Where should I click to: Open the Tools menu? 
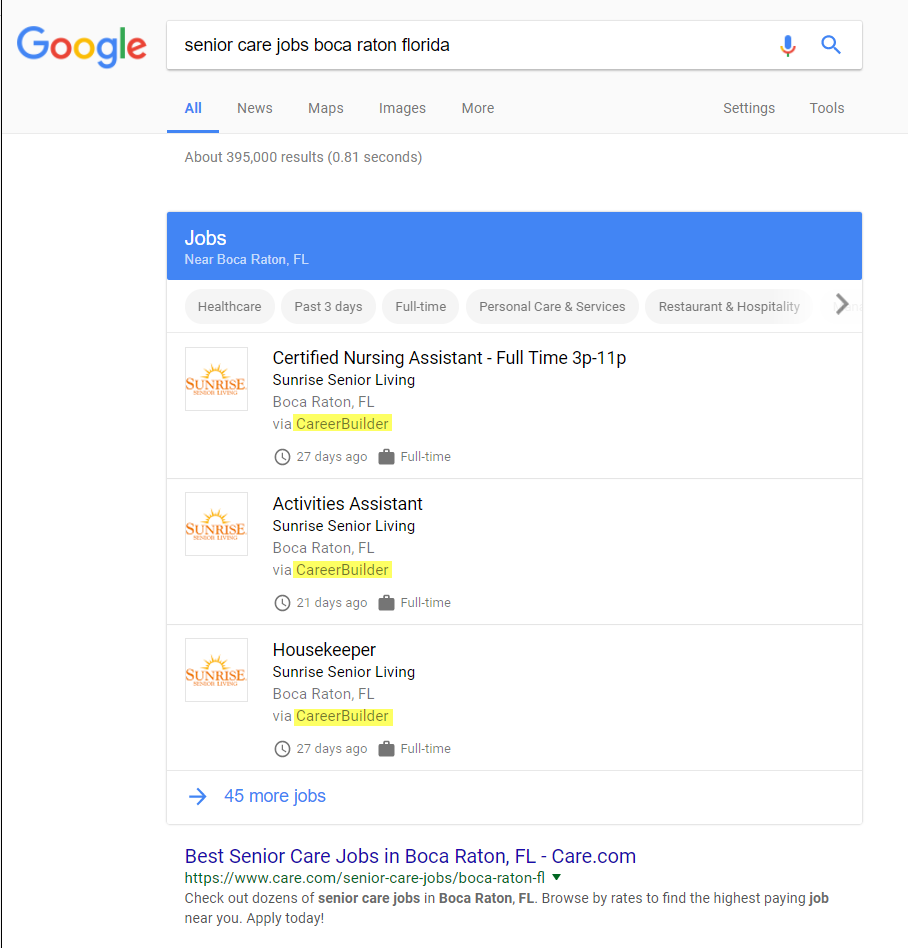[826, 108]
